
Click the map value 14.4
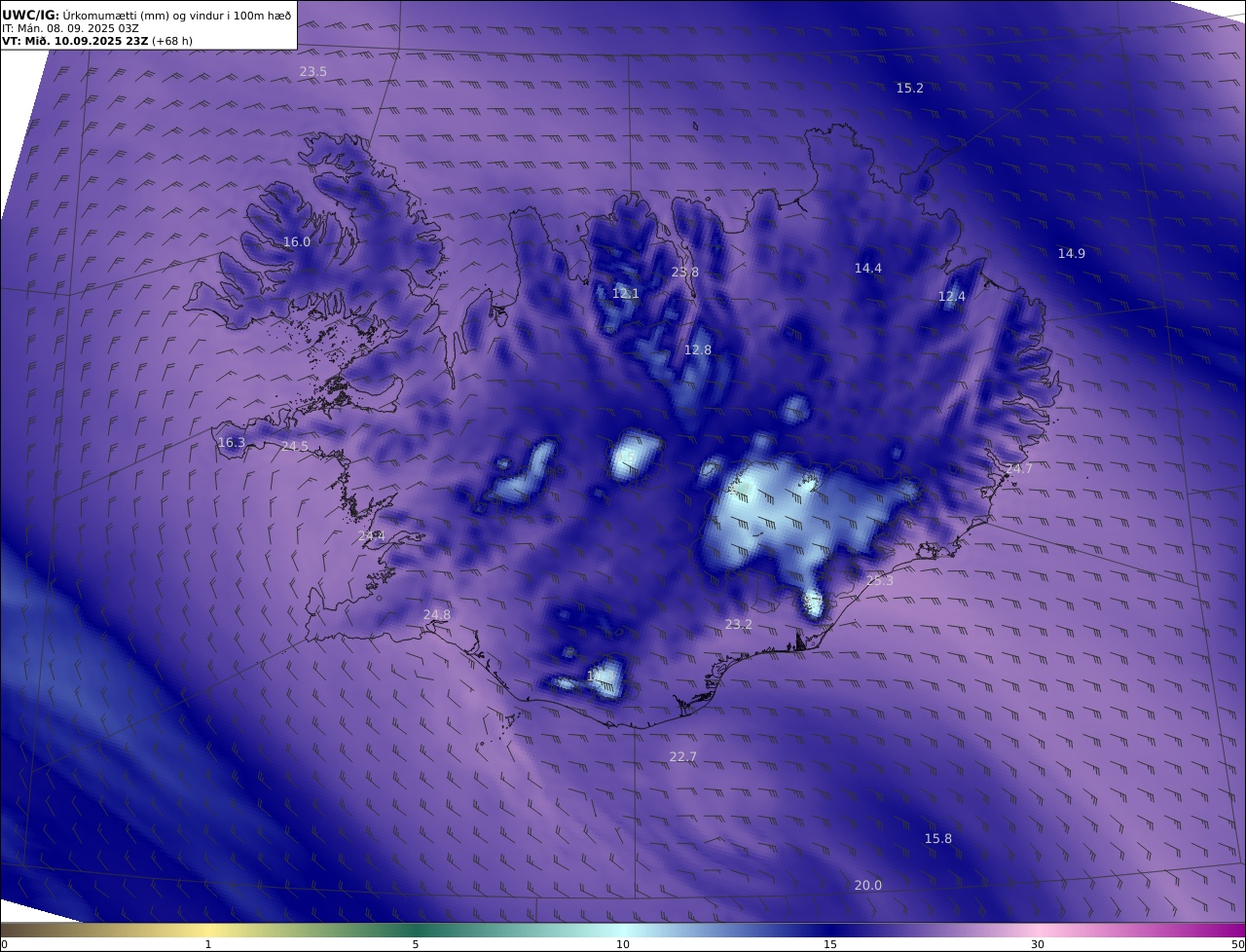coord(867,269)
